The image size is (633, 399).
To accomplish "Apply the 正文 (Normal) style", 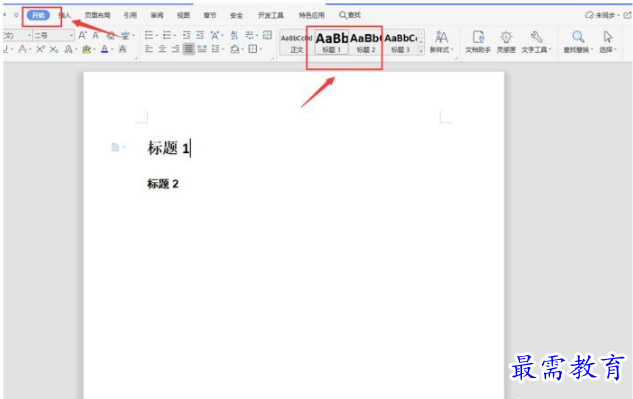I will [x=296, y=43].
